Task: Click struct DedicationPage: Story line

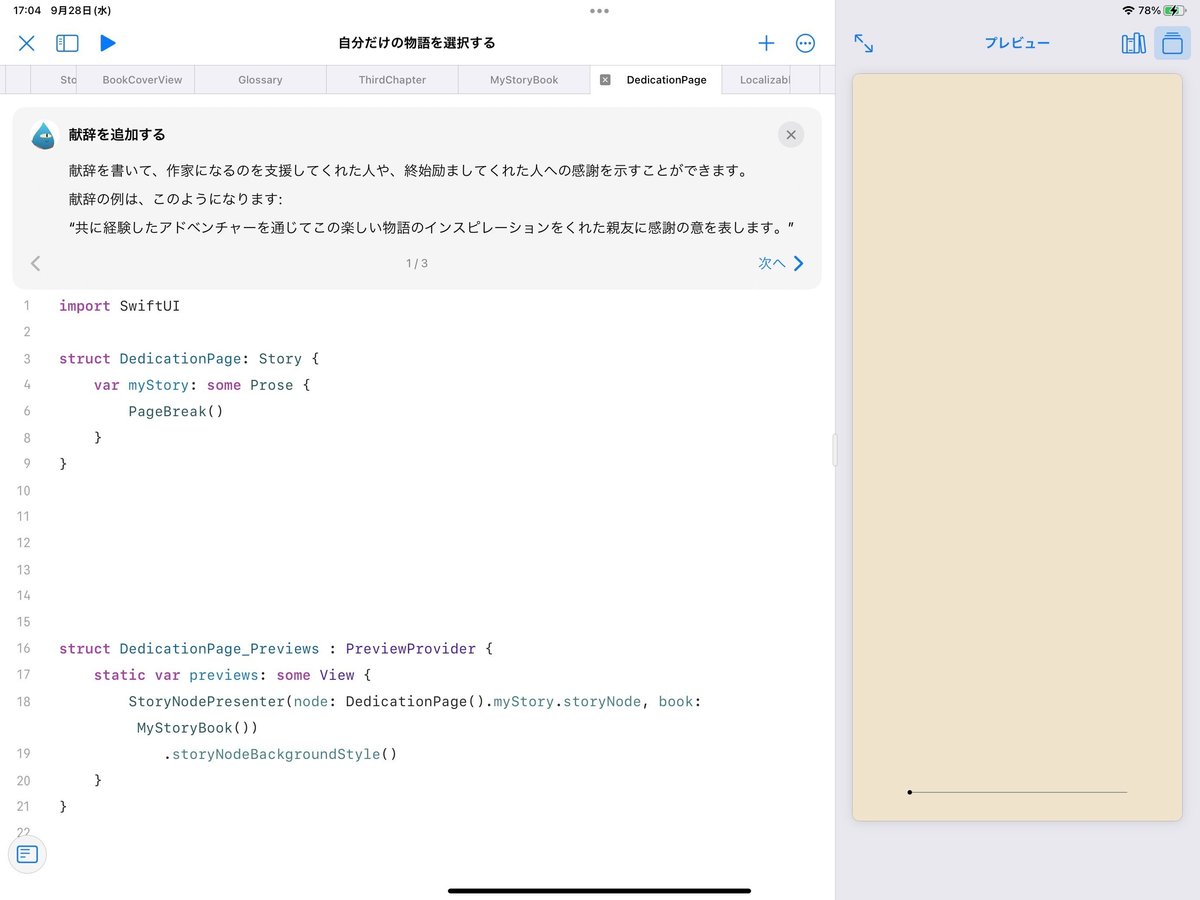Action: click(x=189, y=358)
